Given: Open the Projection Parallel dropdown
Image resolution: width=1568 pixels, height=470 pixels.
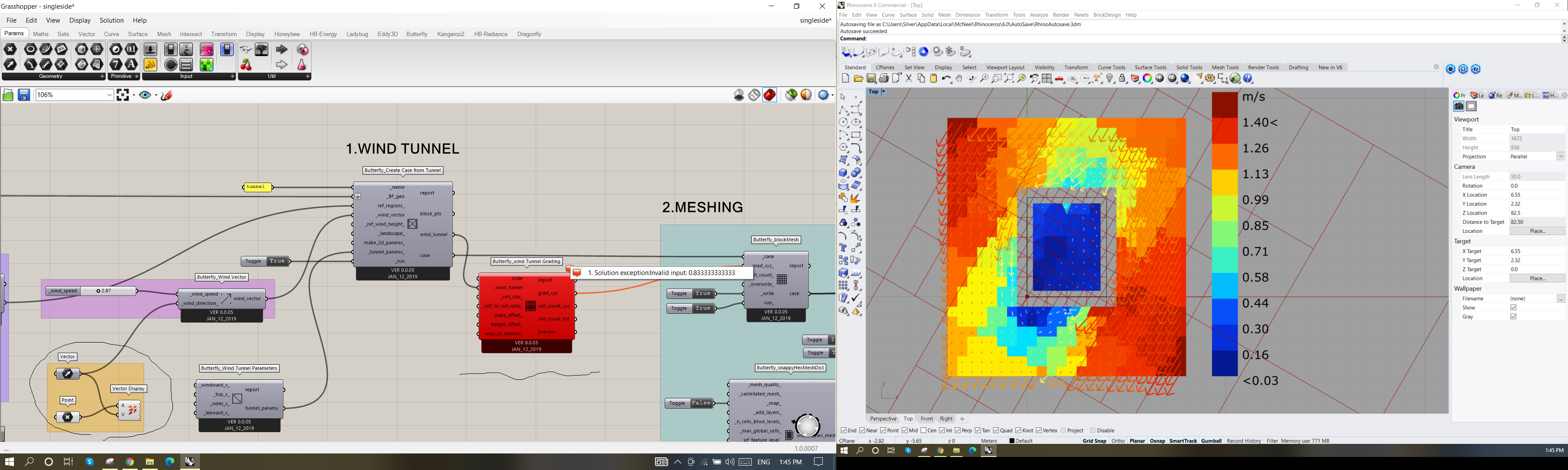Looking at the screenshot, I should pyautogui.click(x=1561, y=157).
